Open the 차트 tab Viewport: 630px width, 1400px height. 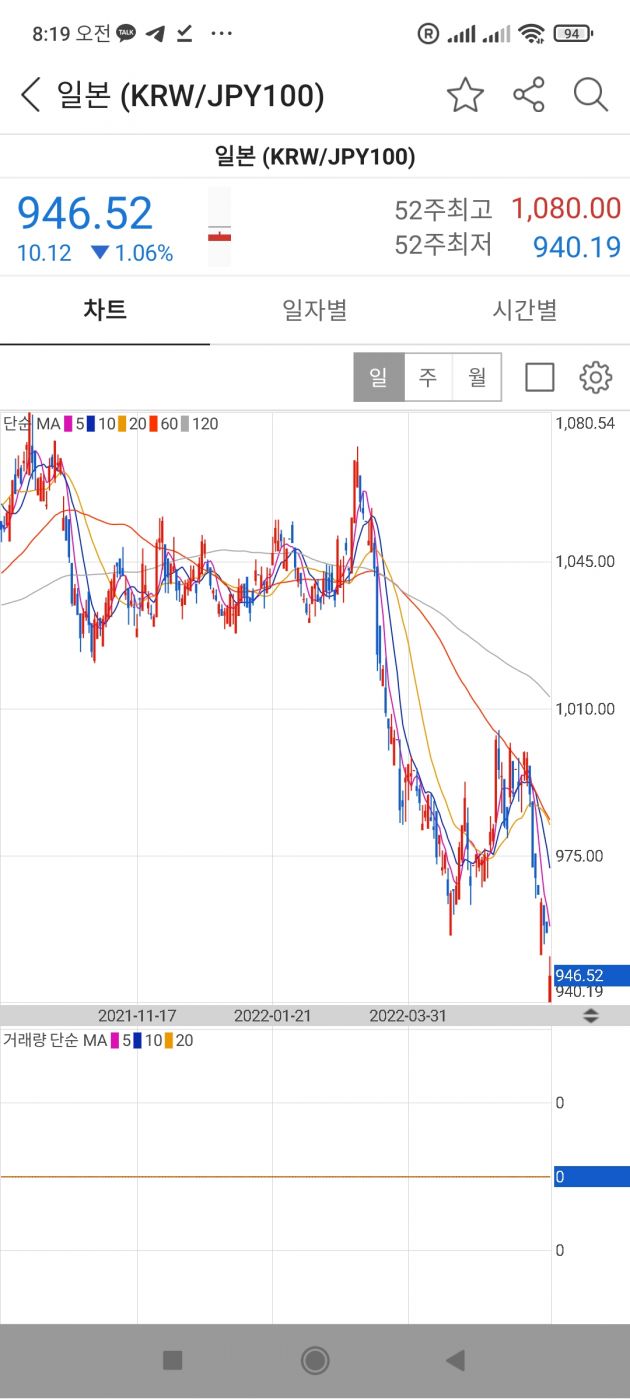[x=105, y=310]
